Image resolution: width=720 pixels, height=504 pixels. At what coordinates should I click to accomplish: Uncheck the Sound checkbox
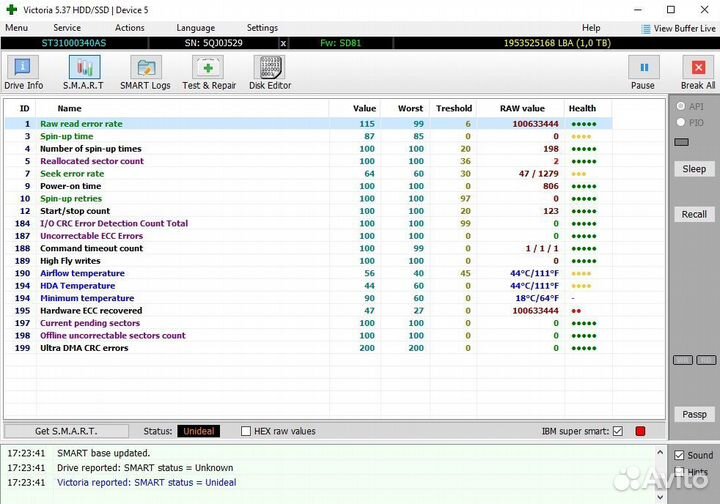pos(679,455)
